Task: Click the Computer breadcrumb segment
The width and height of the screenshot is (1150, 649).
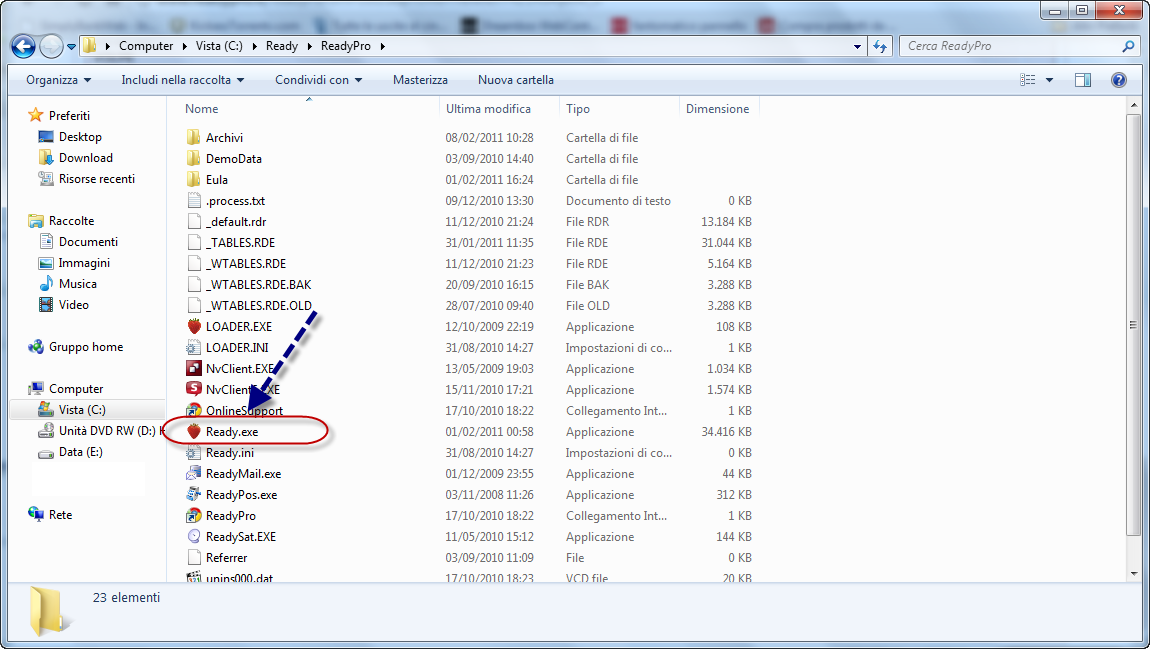Action: click(x=146, y=45)
